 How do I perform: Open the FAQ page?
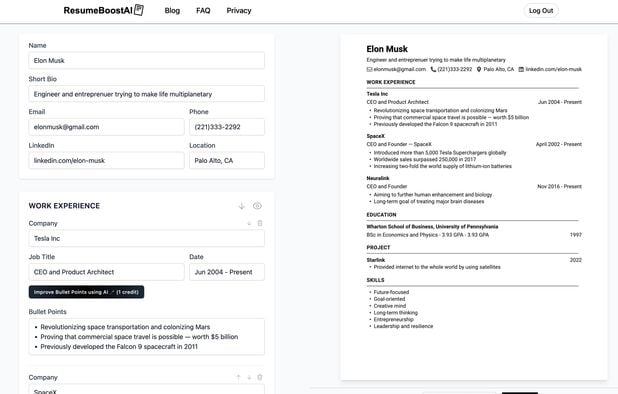click(203, 11)
